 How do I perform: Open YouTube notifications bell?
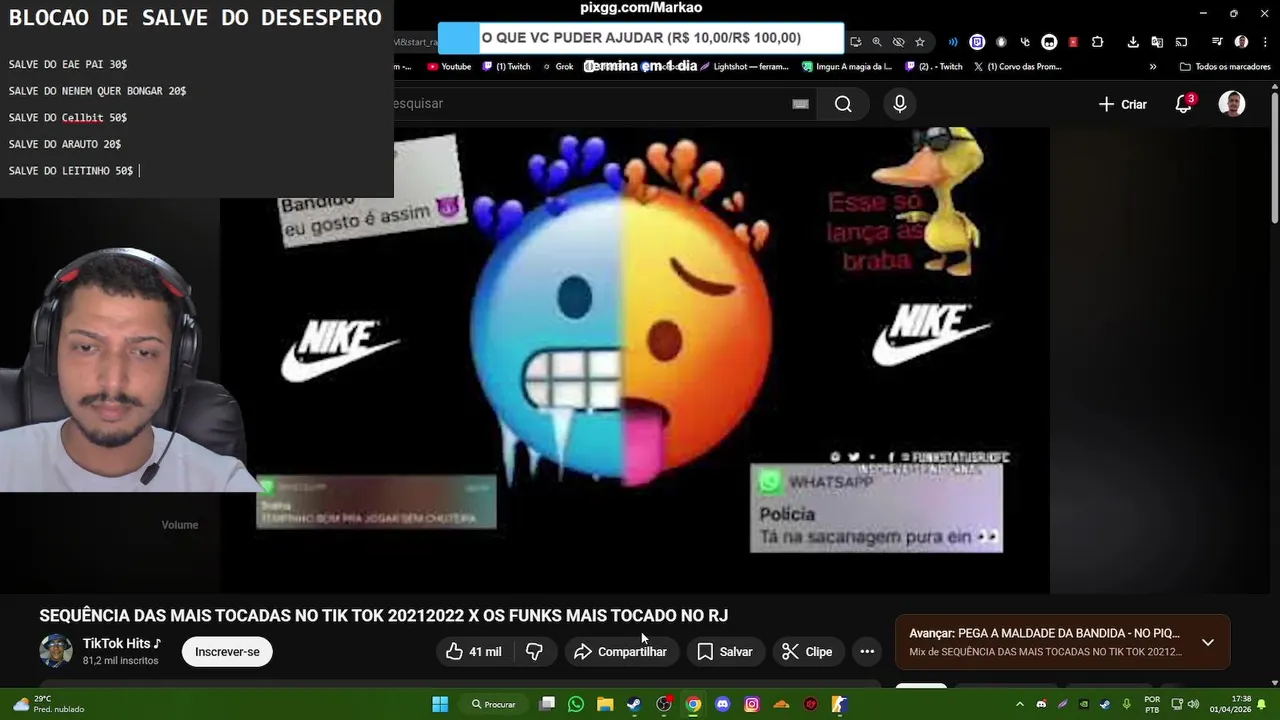(x=1184, y=104)
